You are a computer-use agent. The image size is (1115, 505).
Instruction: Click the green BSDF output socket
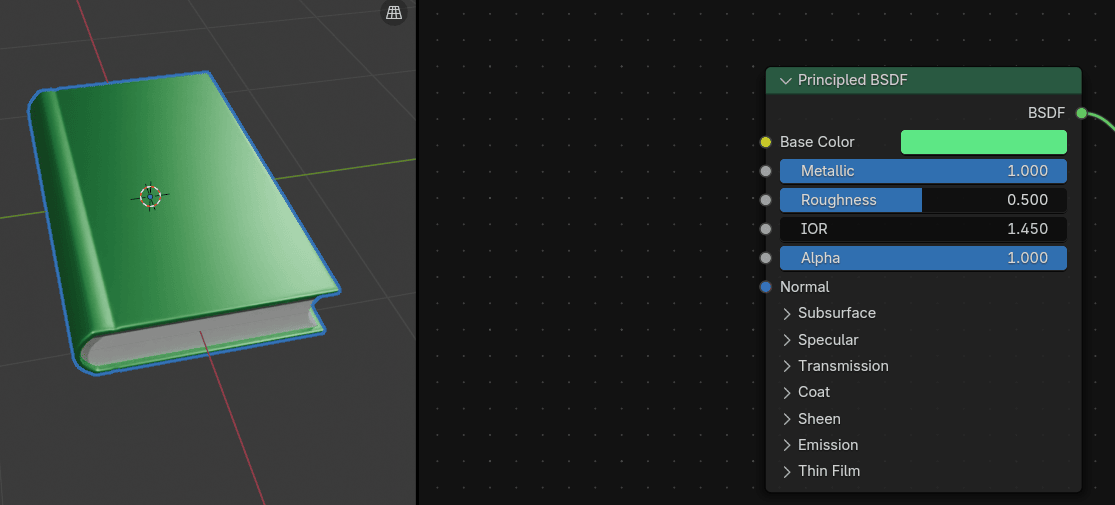[1081, 113]
